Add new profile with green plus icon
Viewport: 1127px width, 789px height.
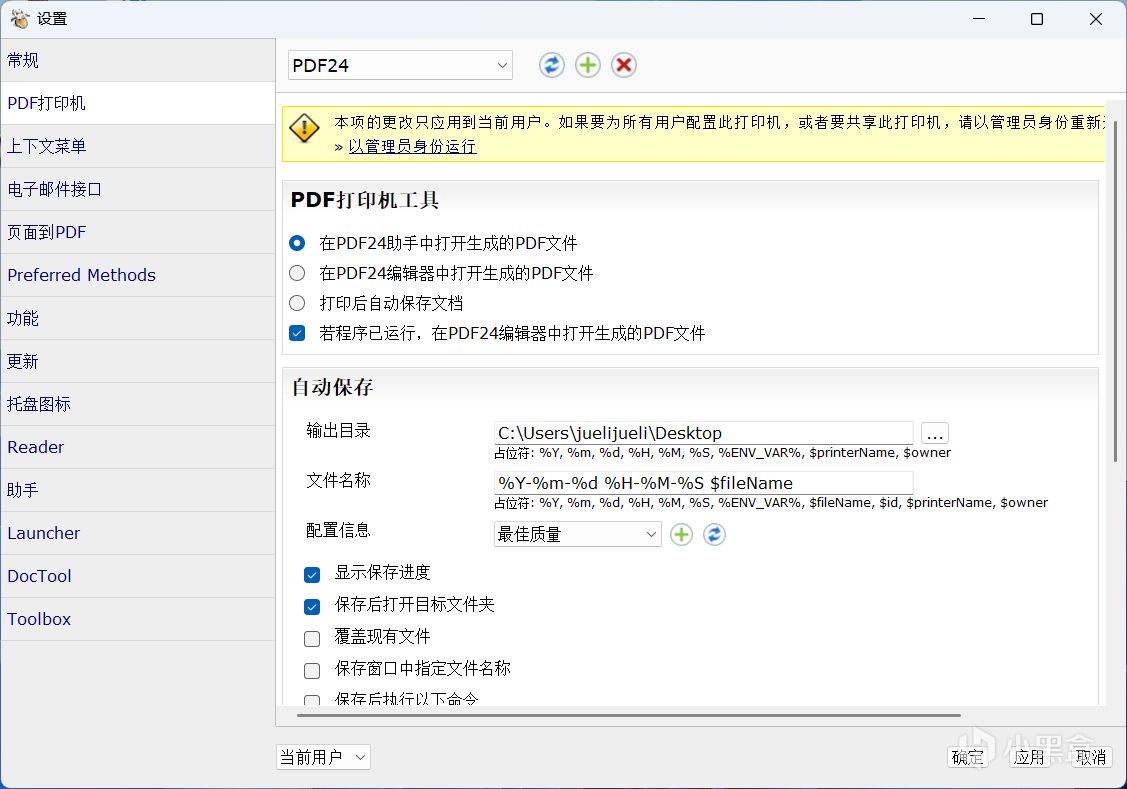click(681, 535)
